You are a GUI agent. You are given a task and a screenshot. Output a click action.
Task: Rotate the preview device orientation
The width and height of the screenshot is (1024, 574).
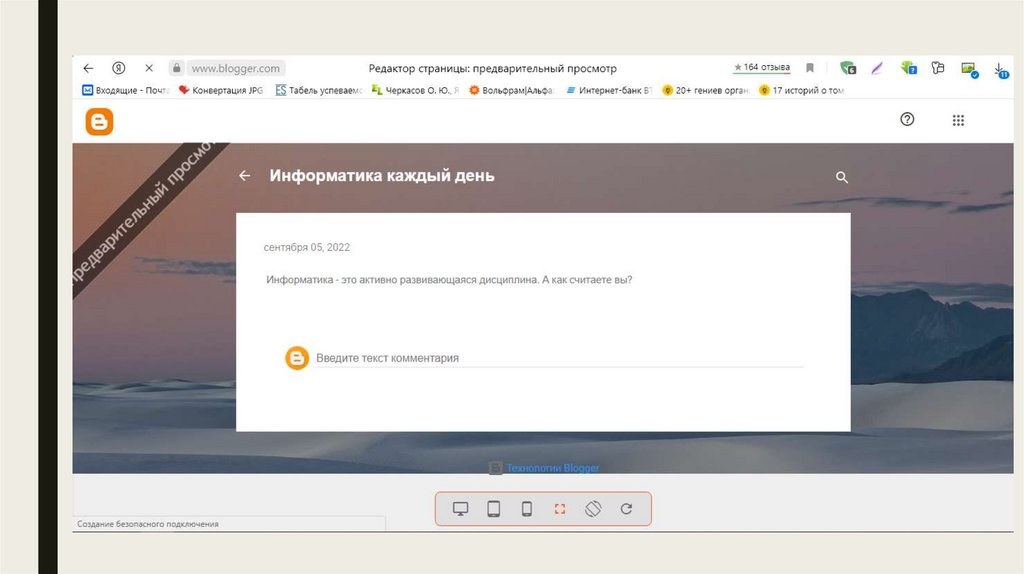[x=593, y=509]
